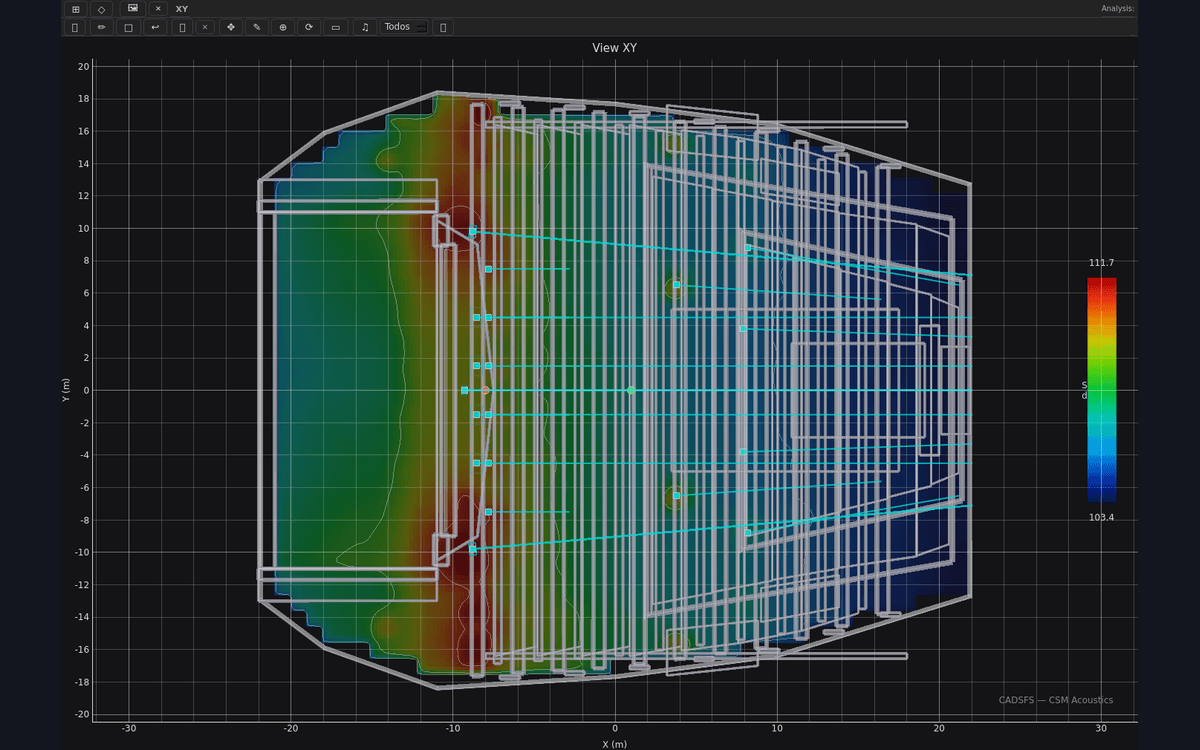The height and width of the screenshot is (750, 1200).
Task: Select the pencil draw tool
Action: tap(101, 27)
